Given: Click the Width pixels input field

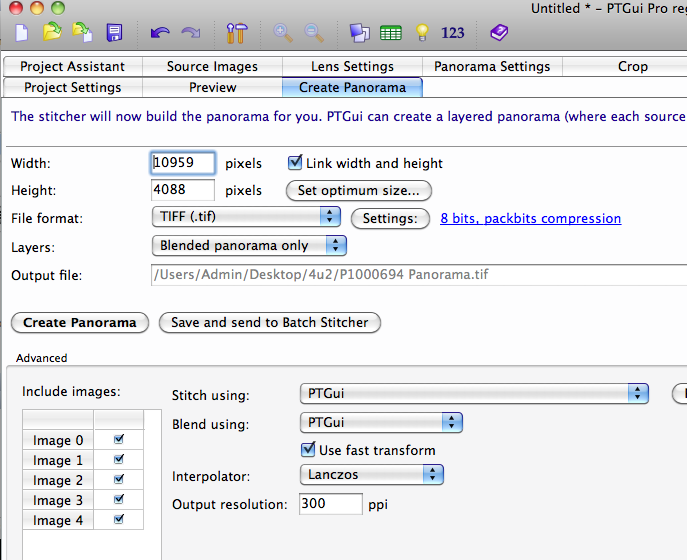Looking at the screenshot, I should click(x=183, y=163).
